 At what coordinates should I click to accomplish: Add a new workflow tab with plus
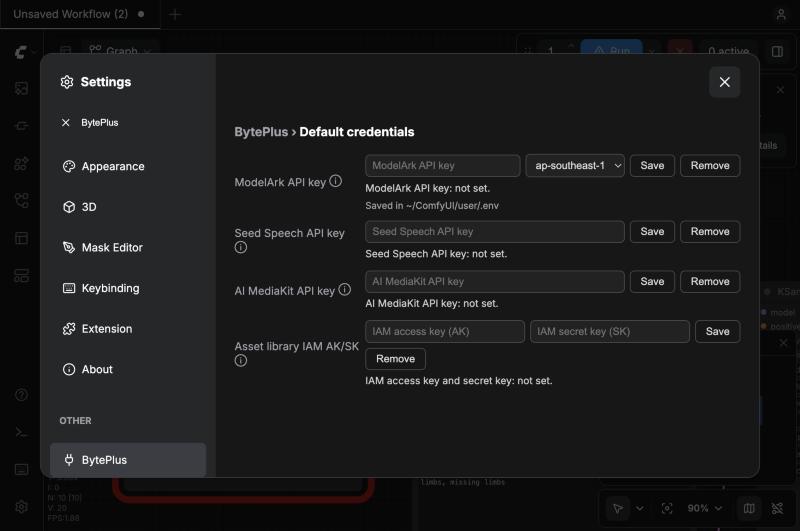coord(175,14)
